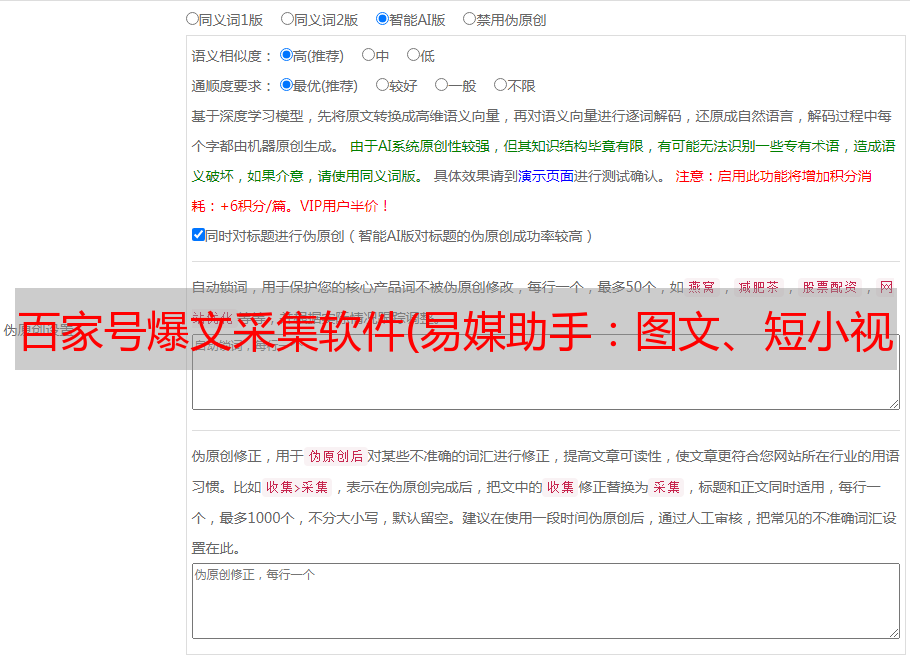The height and width of the screenshot is (658, 911).
Task: Click the 伪原创后 highlighted tag
Action: (x=336, y=456)
